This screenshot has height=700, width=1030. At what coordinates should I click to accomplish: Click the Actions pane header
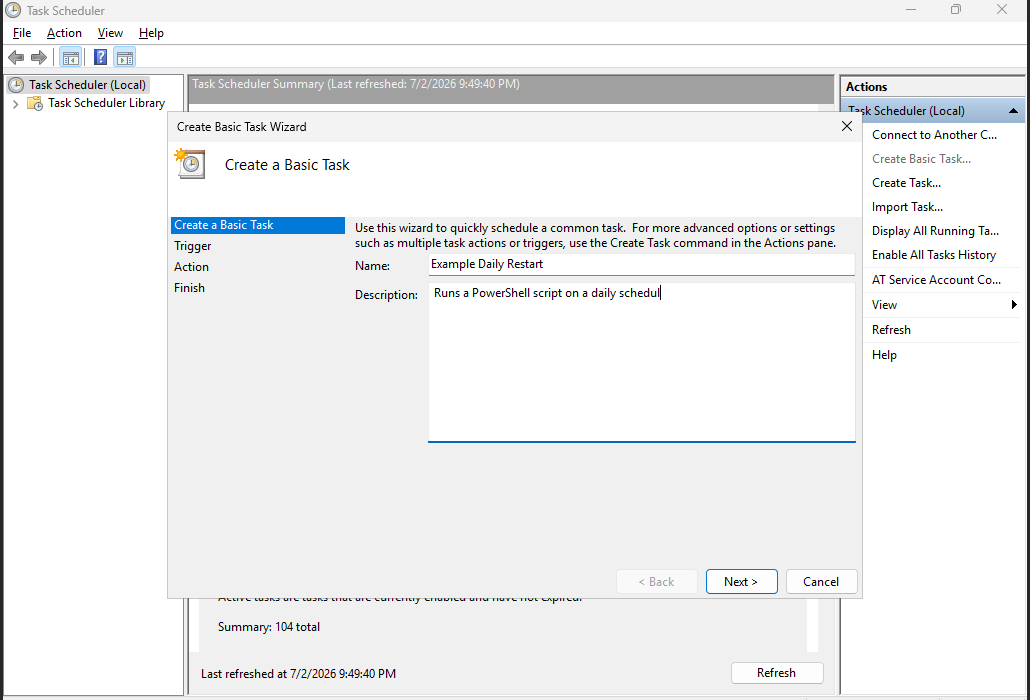tap(866, 87)
